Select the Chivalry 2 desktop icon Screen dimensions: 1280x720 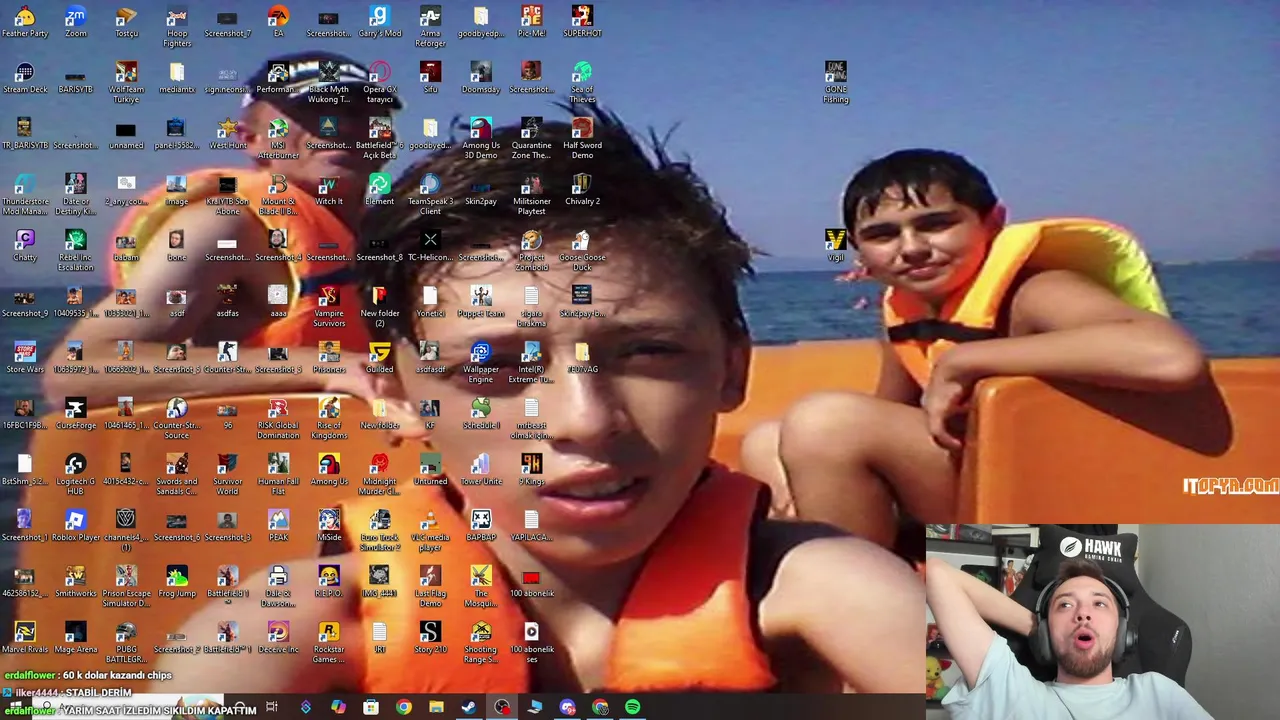point(582,190)
